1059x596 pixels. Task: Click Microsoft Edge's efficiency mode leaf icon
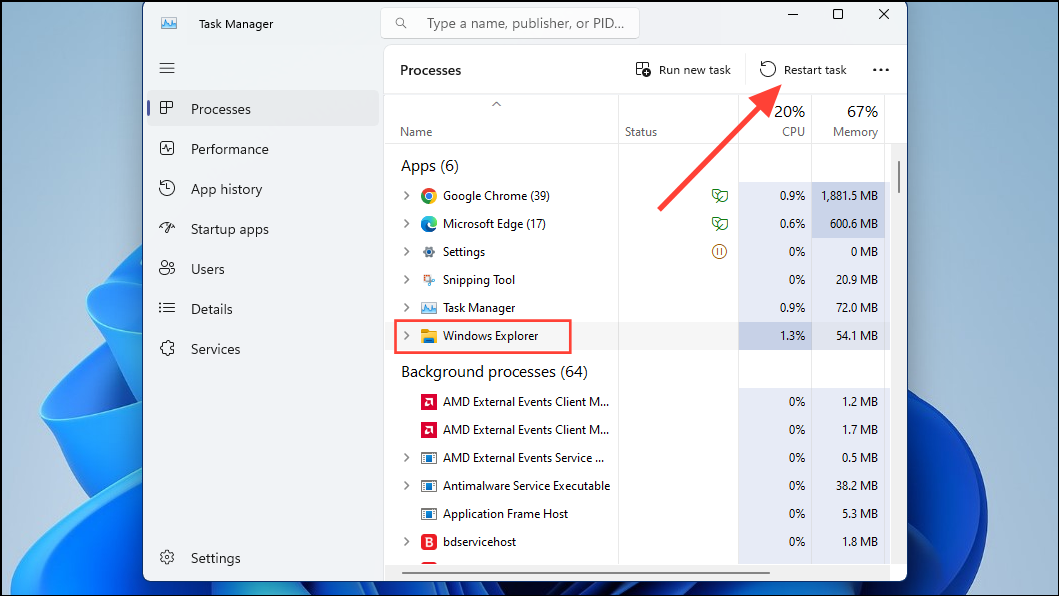point(719,223)
